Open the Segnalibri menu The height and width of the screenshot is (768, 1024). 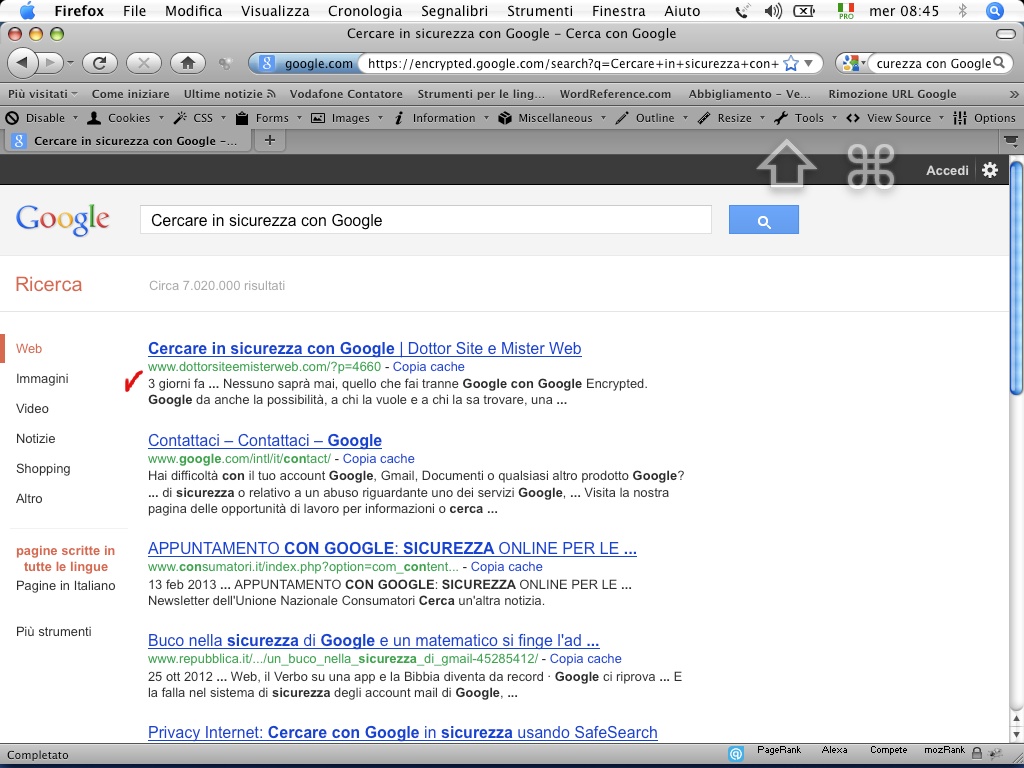click(x=455, y=11)
